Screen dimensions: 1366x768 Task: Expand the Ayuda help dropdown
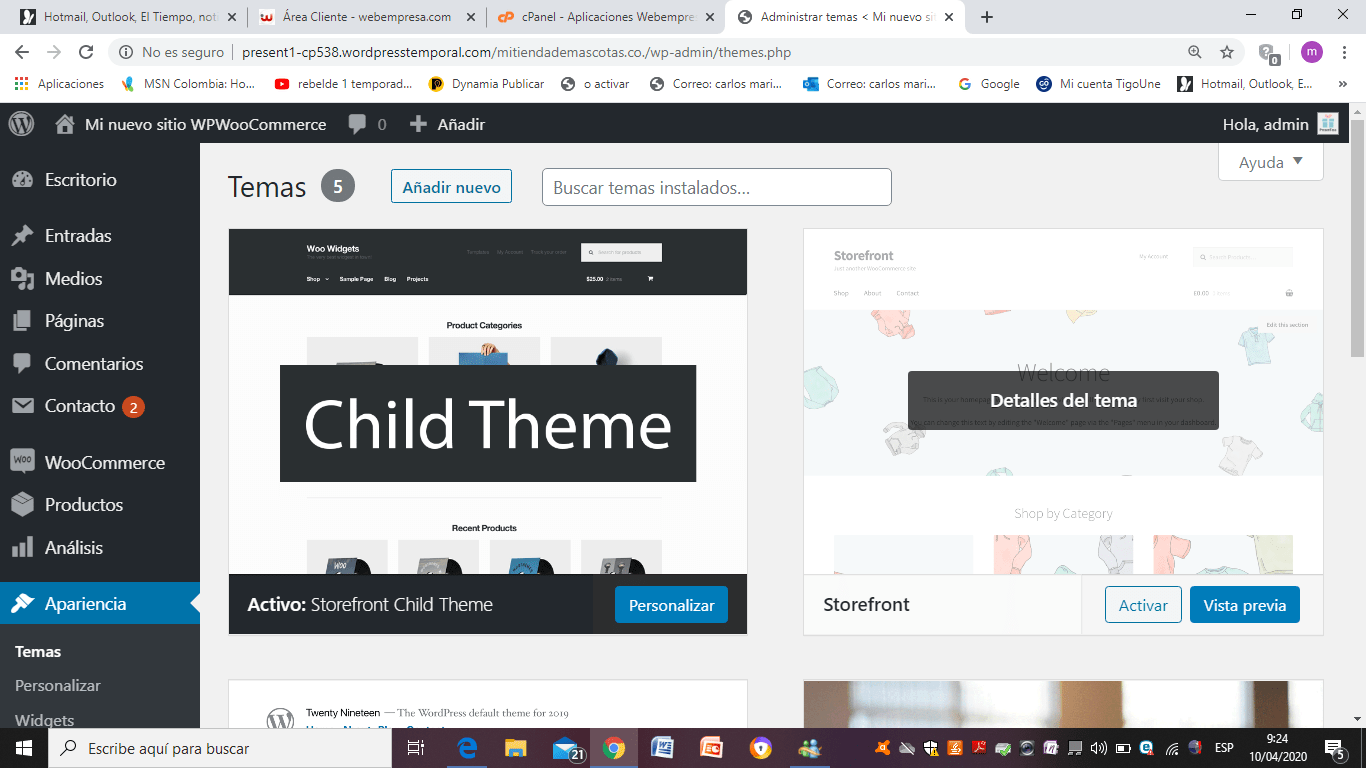tap(1270, 162)
